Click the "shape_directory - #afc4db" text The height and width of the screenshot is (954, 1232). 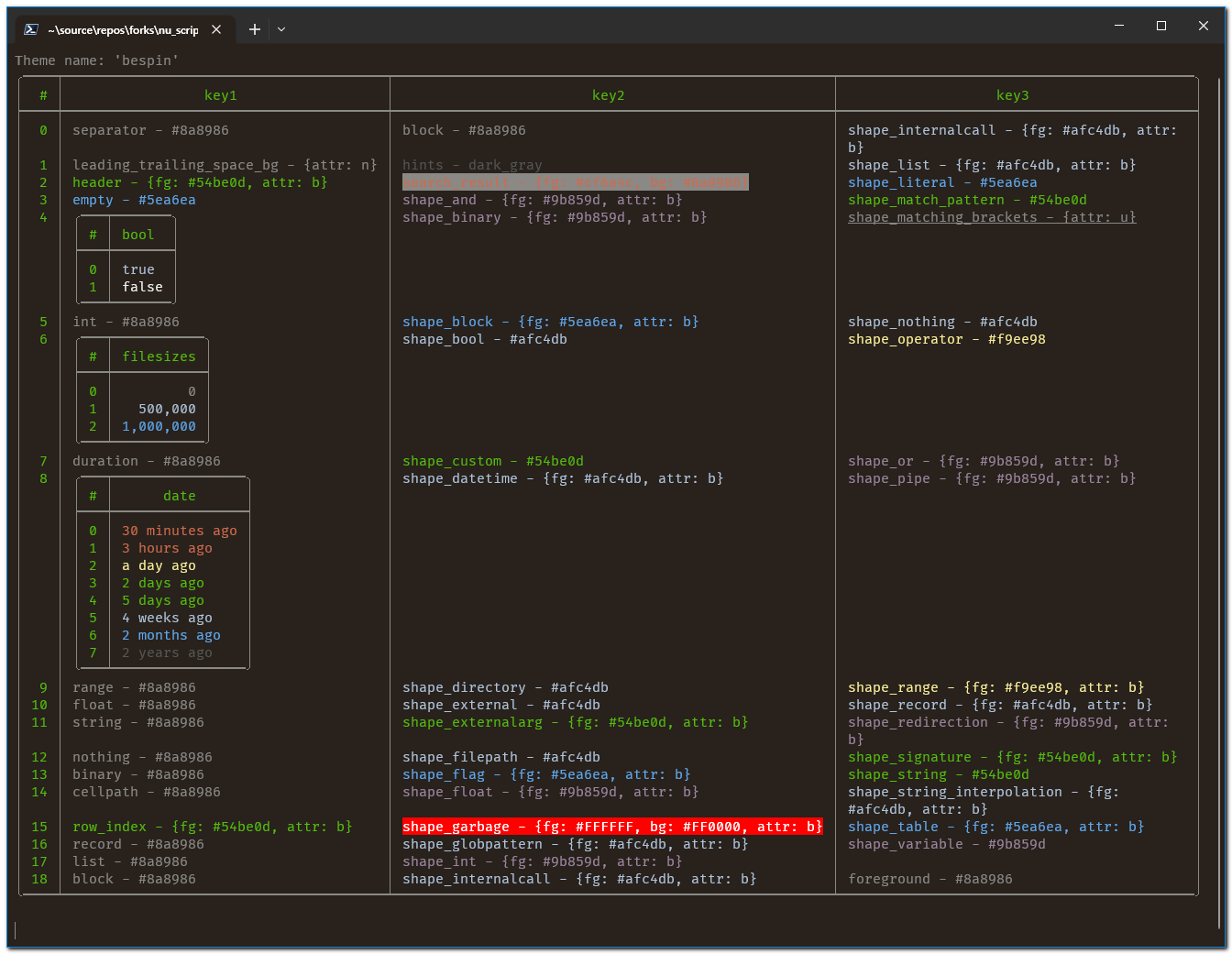pyautogui.click(x=506, y=687)
